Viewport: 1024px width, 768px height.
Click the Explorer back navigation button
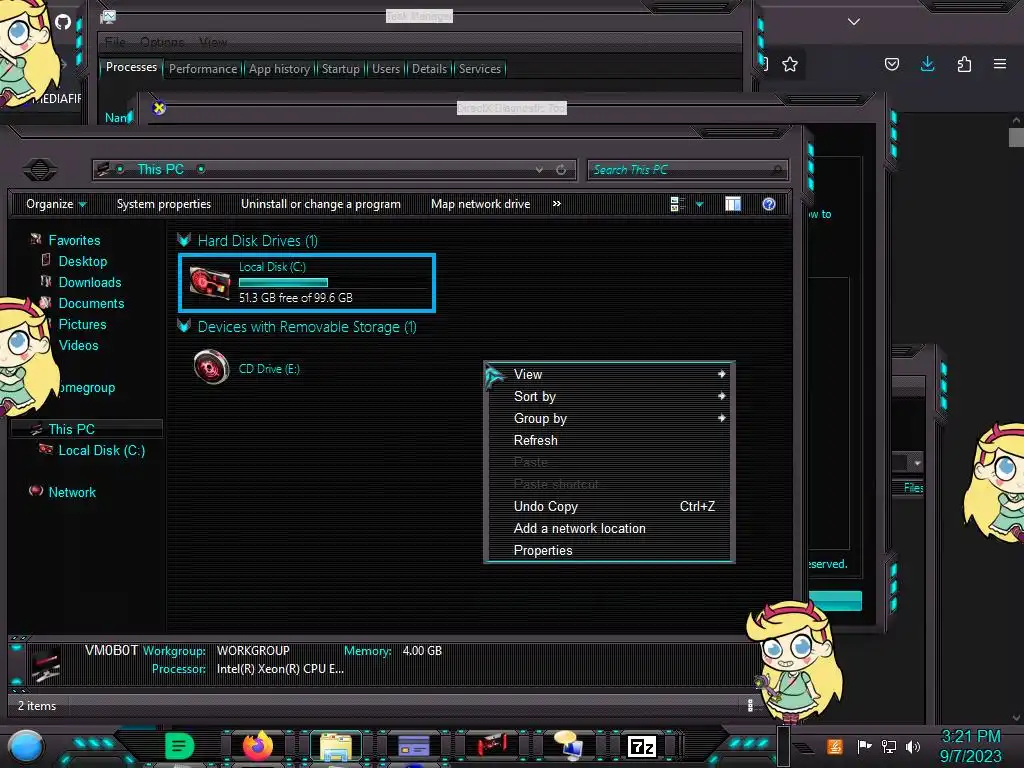pyautogui.click(x=40, y=170)
